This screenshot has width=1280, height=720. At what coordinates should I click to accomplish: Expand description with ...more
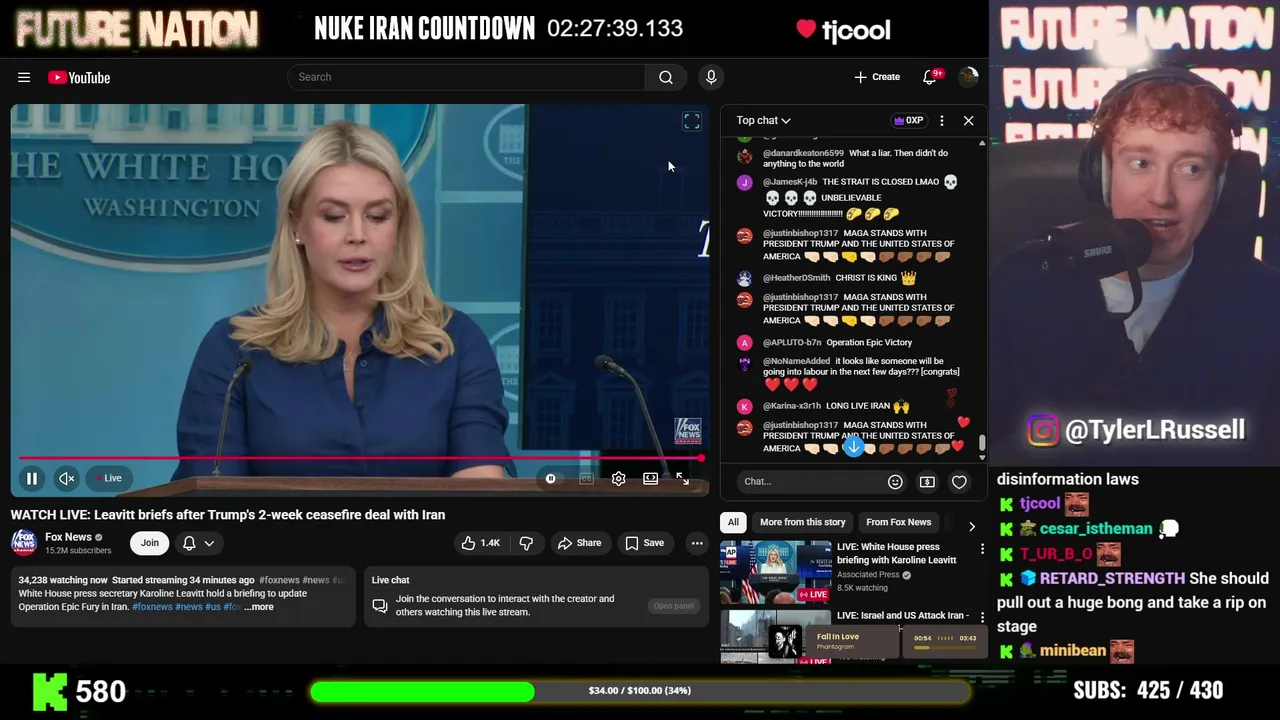click(x=258, y=607)
